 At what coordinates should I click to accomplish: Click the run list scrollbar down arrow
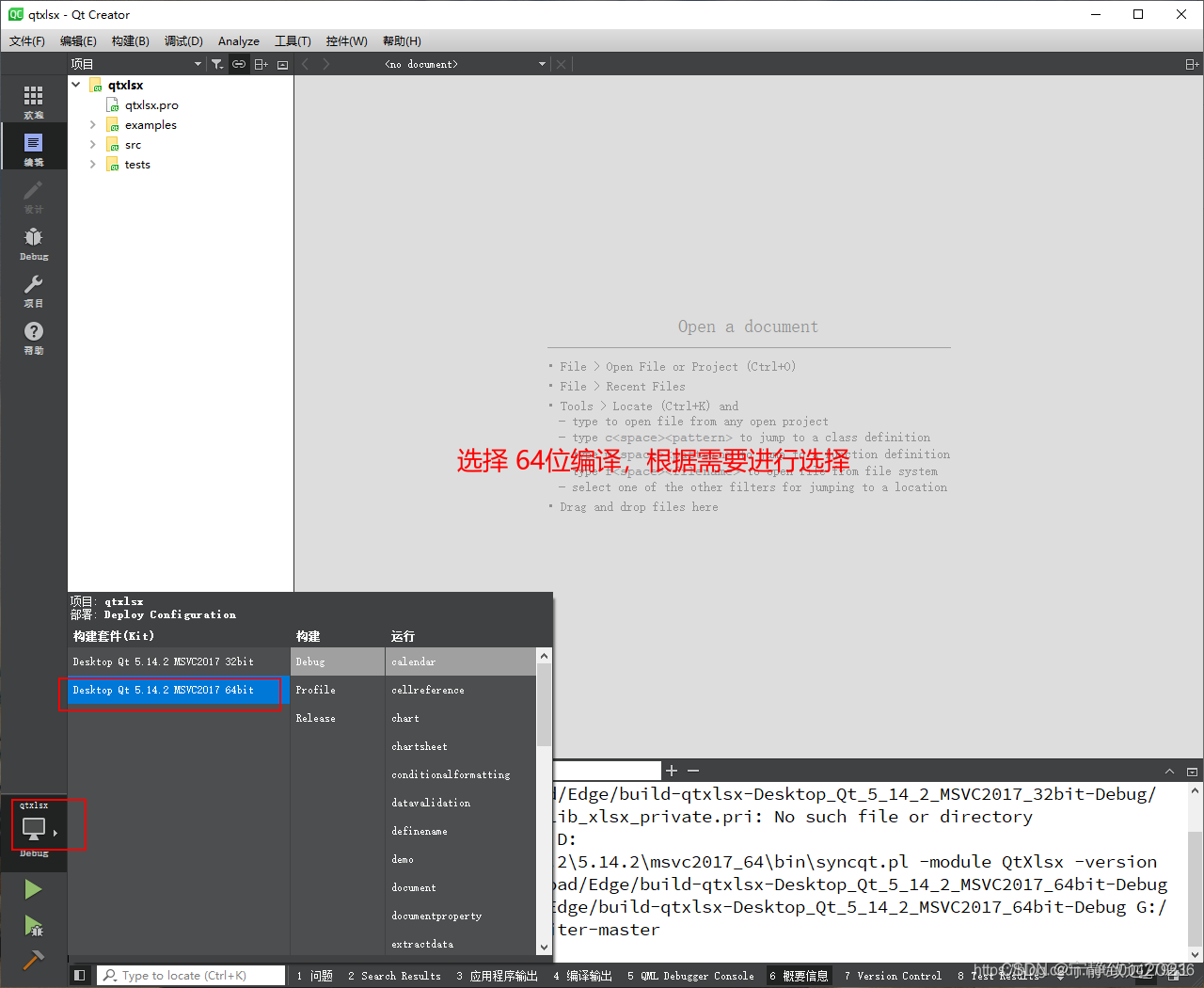pos(544,948)
